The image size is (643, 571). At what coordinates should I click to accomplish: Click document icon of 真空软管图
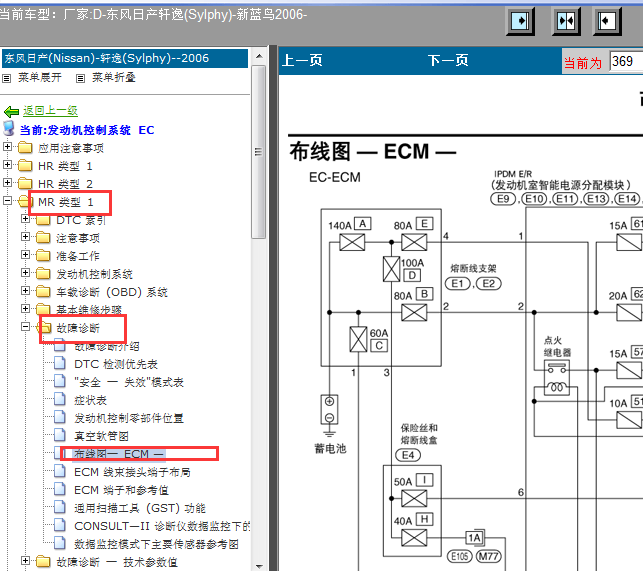coord(60,435)
